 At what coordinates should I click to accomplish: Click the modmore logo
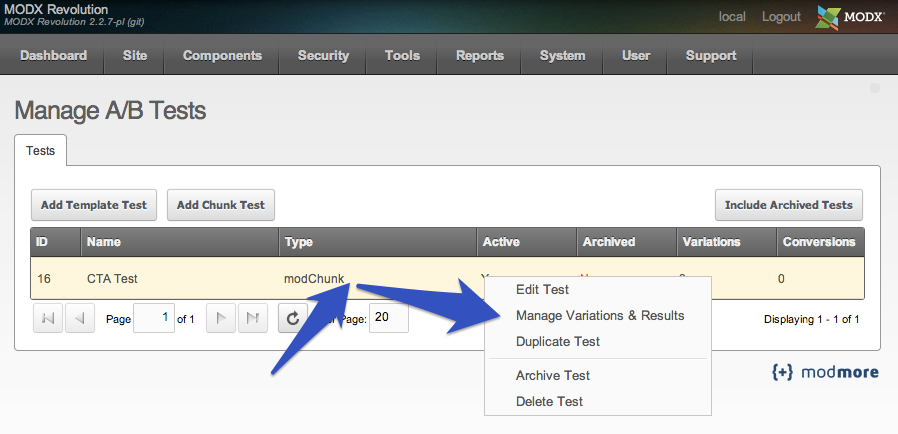[825, 372]
